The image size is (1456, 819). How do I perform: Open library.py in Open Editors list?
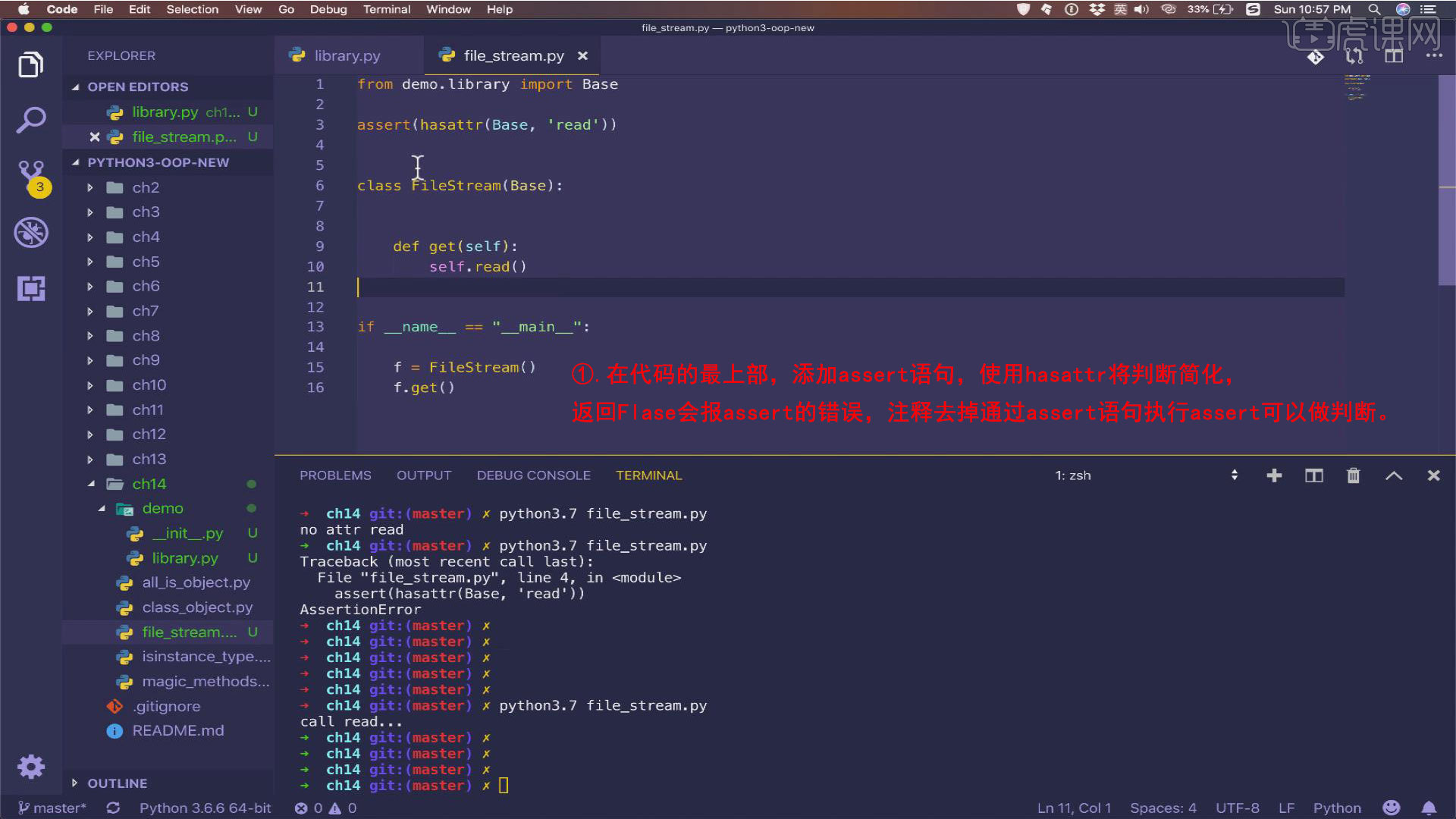[x=168, y=112]
